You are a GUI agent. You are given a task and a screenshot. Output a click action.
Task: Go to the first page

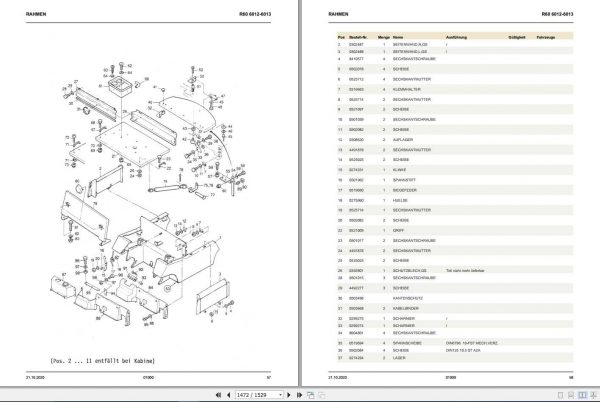tap(218, 395)
